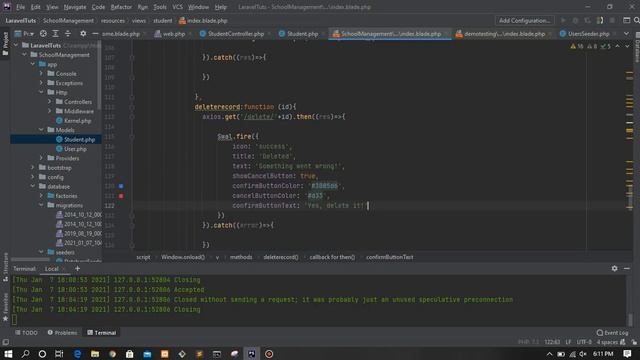Click the Project side tool window button
Screen dimensions: 640x360
[5, 44]
